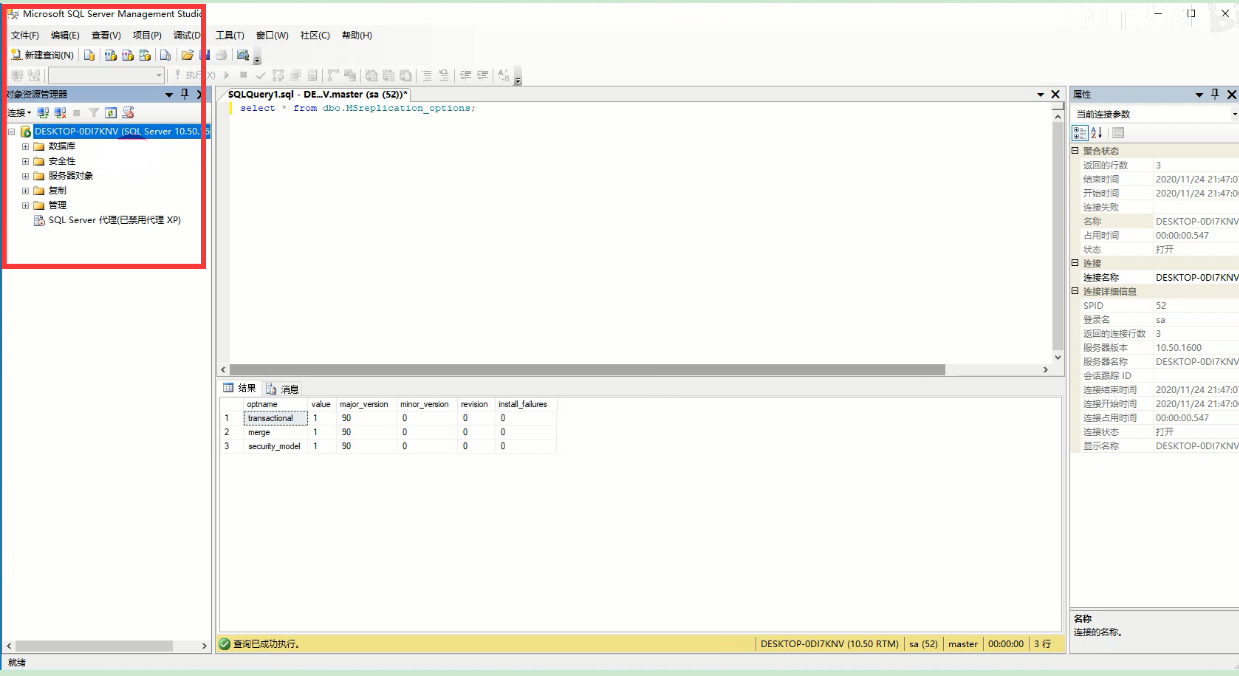
Task: Collapse the DESKTOP-0DI7KNV server node
Action: (11, 131)
